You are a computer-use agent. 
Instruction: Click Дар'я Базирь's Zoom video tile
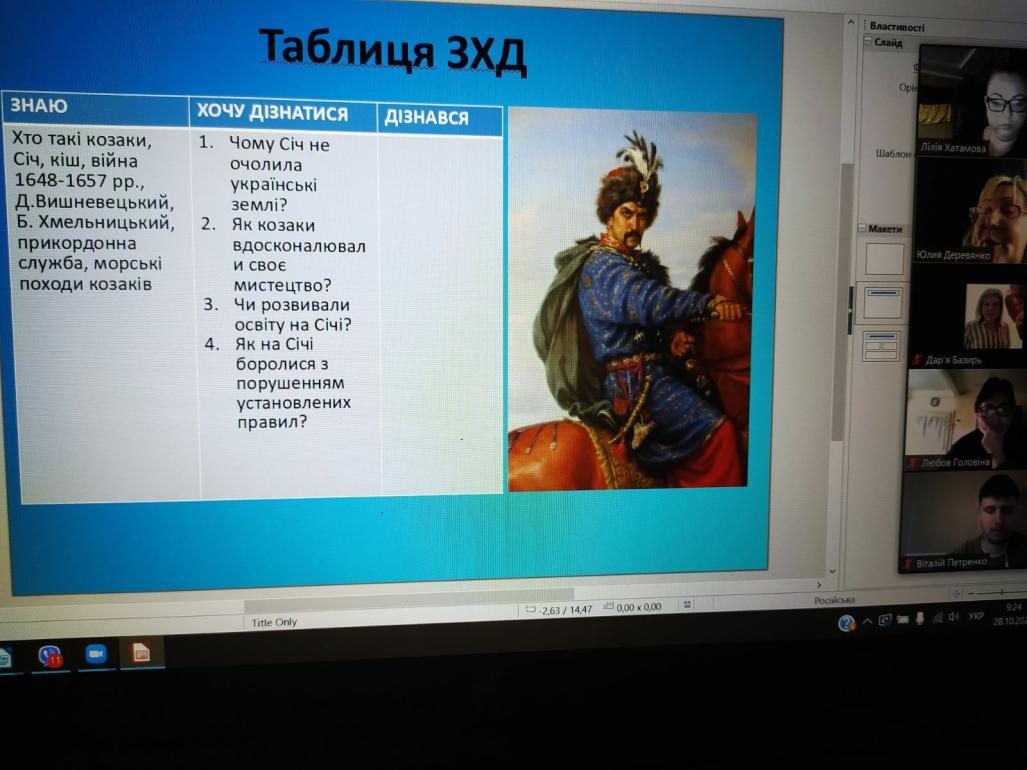click(x=967, y=318)
